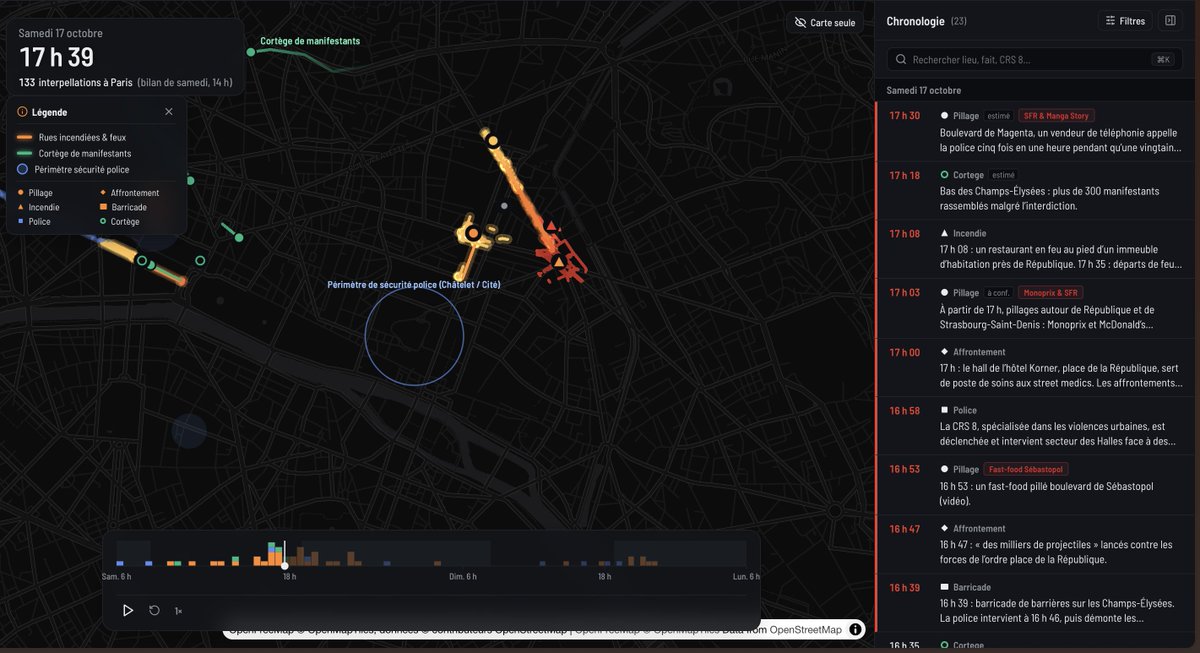Click the Monoprix & SFR tag
Image resolution: width=1200 pixels, height=653 pixels.
(x=1050, y=293)
